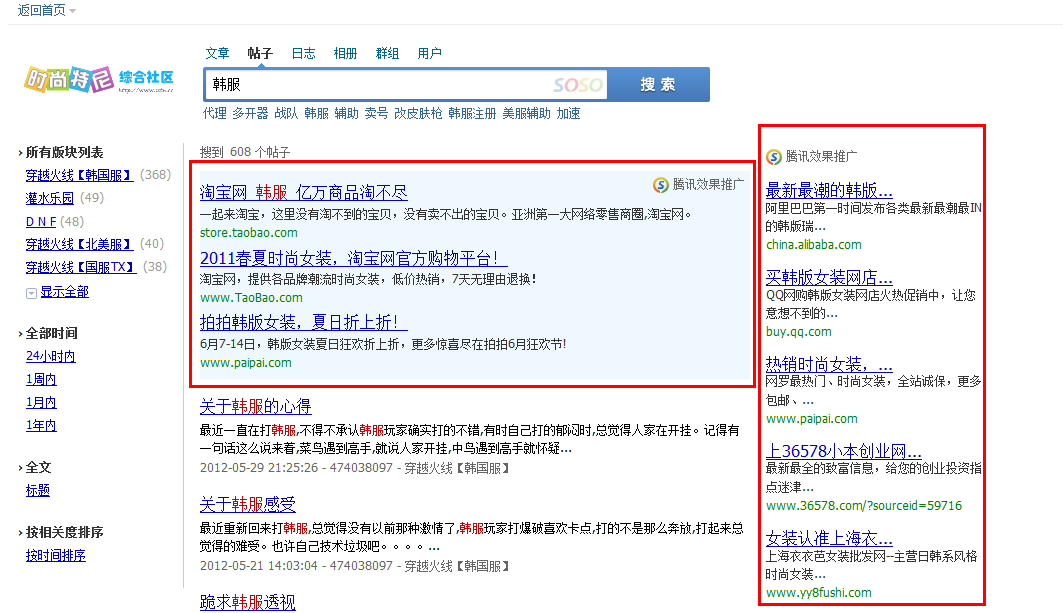The height and width of the screenshot is (613, 1063).
Task: Sort results with 按时间排序
Action: coord(56,555)
